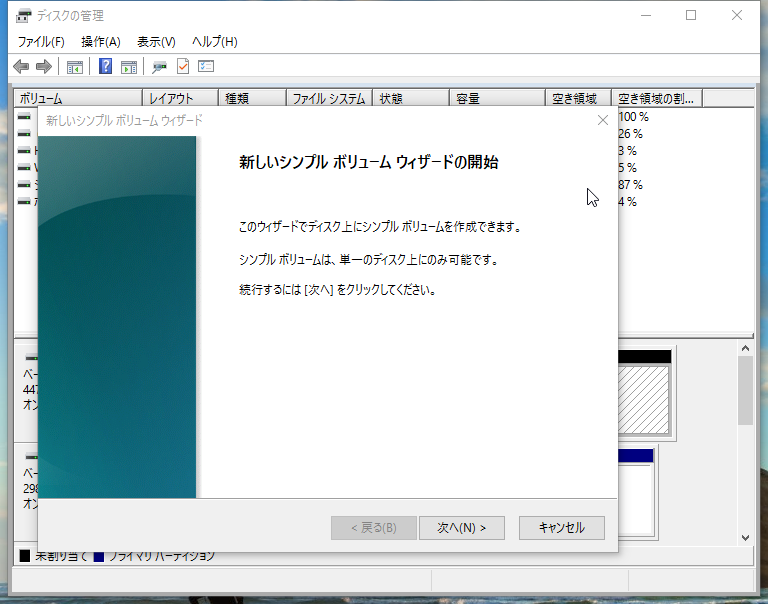The height and width of the screenshot is (604, 768).
Task: Click the connect/rescan disks toolbar icon
Action: pos(159,67)
